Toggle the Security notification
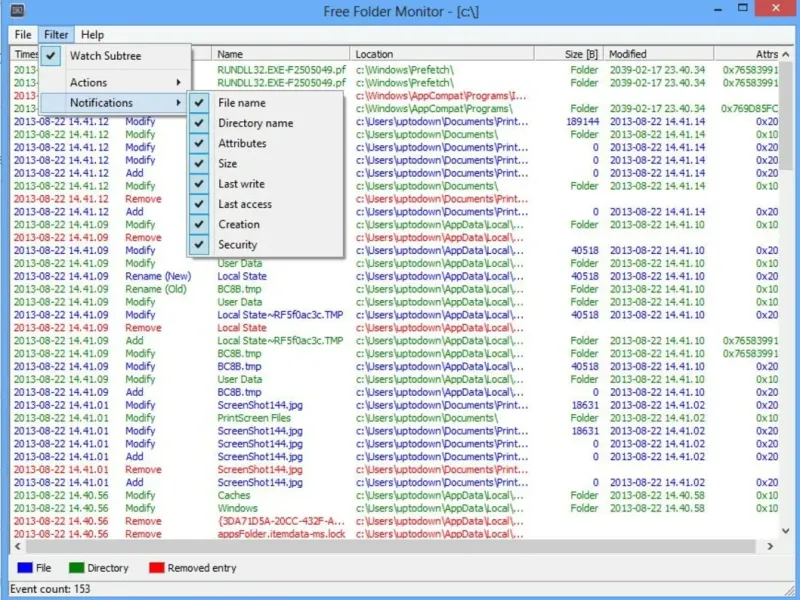Image resolution: width=800 pixels, height=600 pixels. pos(199,244)
